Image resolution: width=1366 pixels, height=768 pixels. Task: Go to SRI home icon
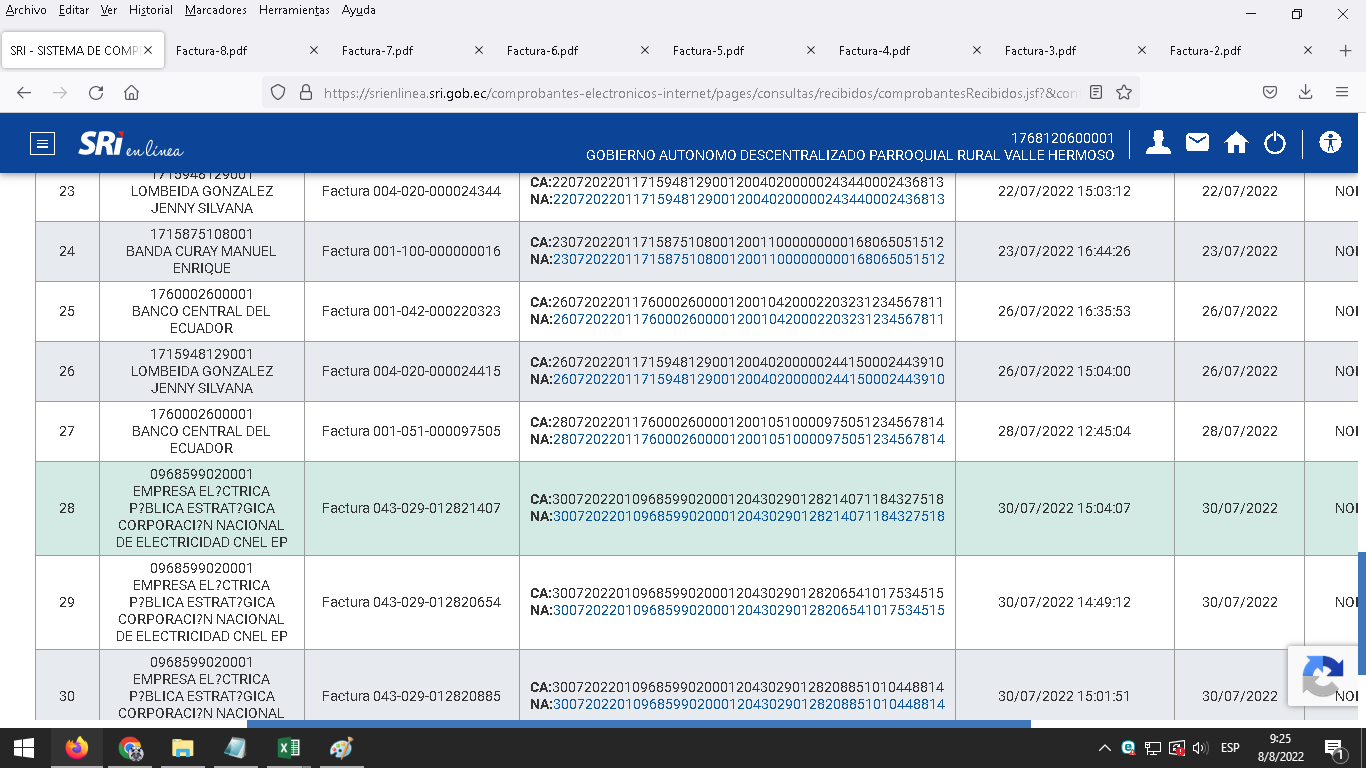pyautogui.click(x=1236, y=143)
